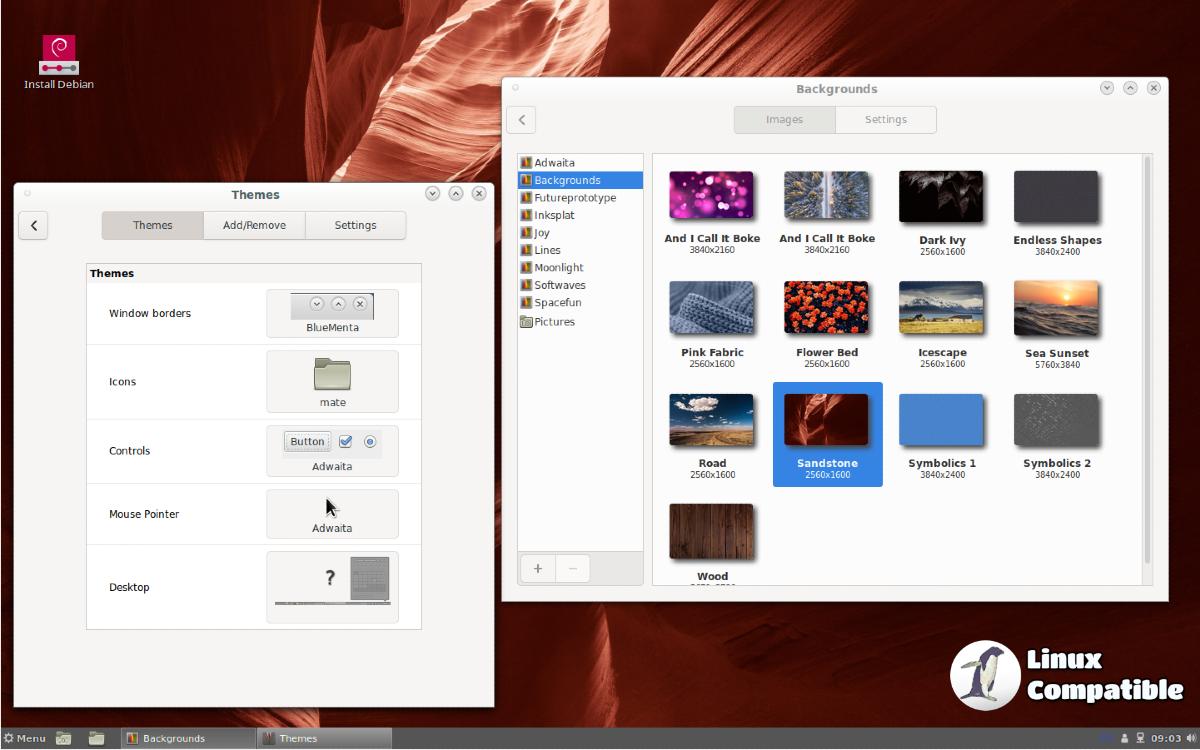1200x750 pixels.
Task: Open the volume icon in system tray
Action: coord(1190,738)
